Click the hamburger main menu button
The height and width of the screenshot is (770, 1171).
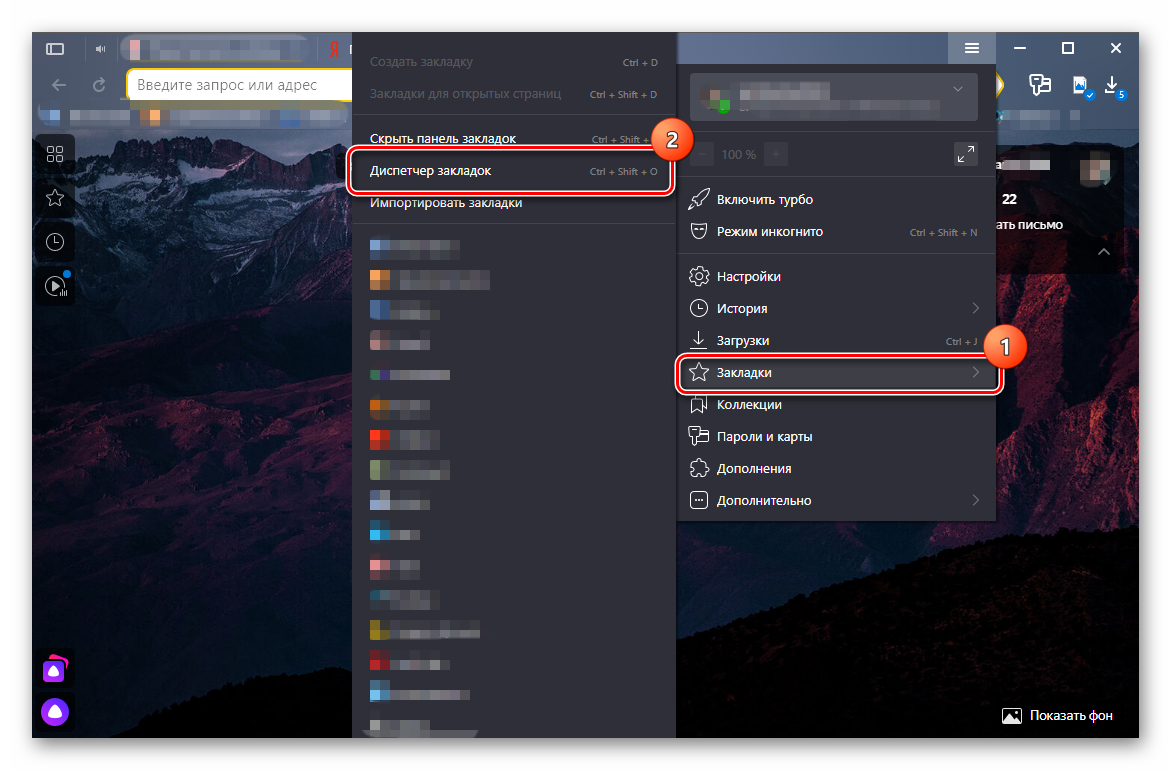click(x=971, y=48)
